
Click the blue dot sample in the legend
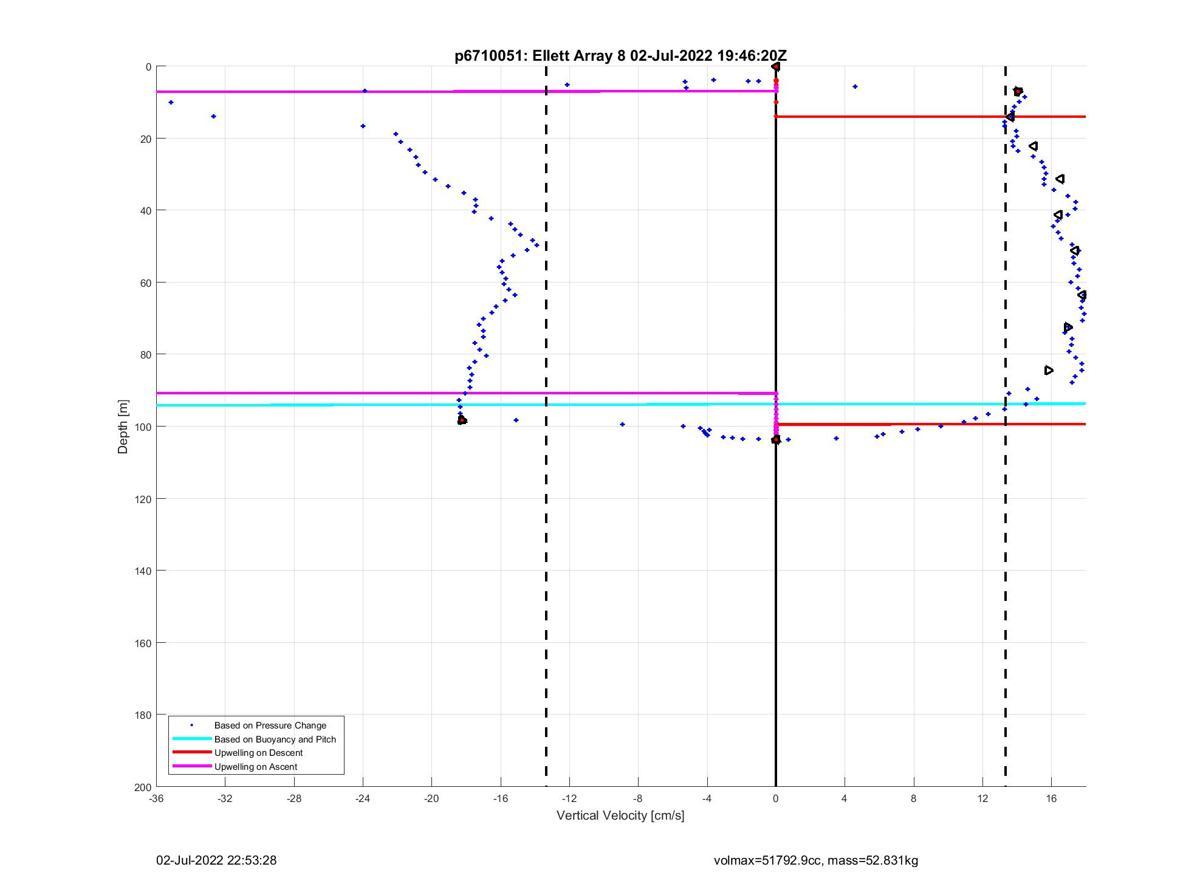pyautogui.click(x=191, y=725)
